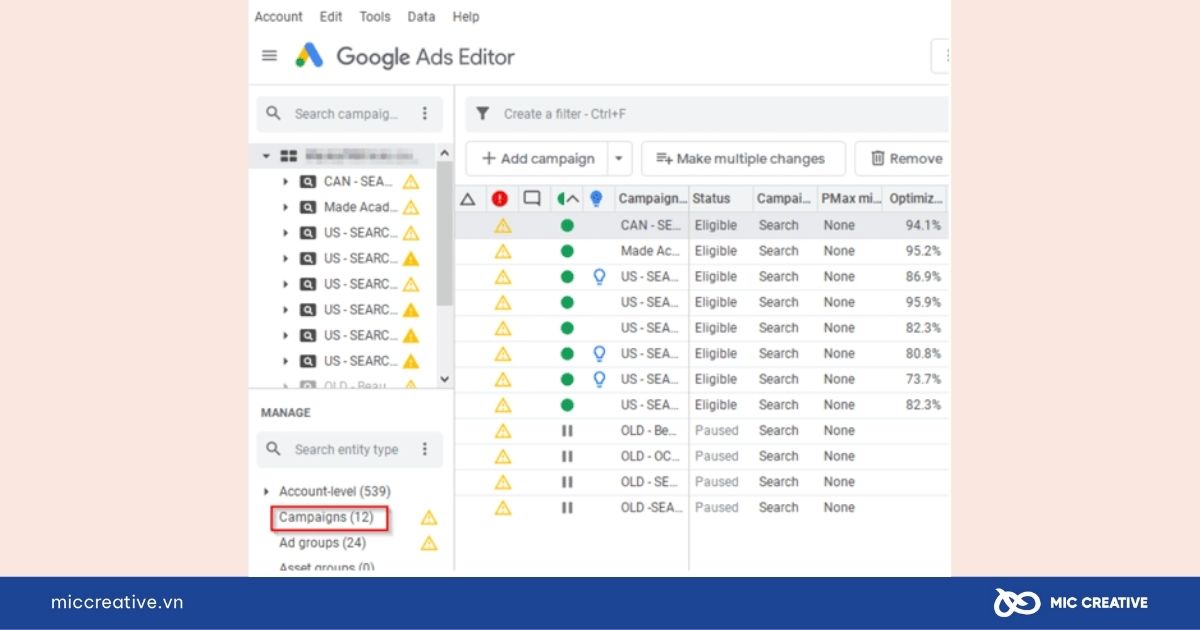The width and height of the screenshot is (1200, 630).
Task: Click the lightbulb in the 73.7% row
Action: point(599,379)
